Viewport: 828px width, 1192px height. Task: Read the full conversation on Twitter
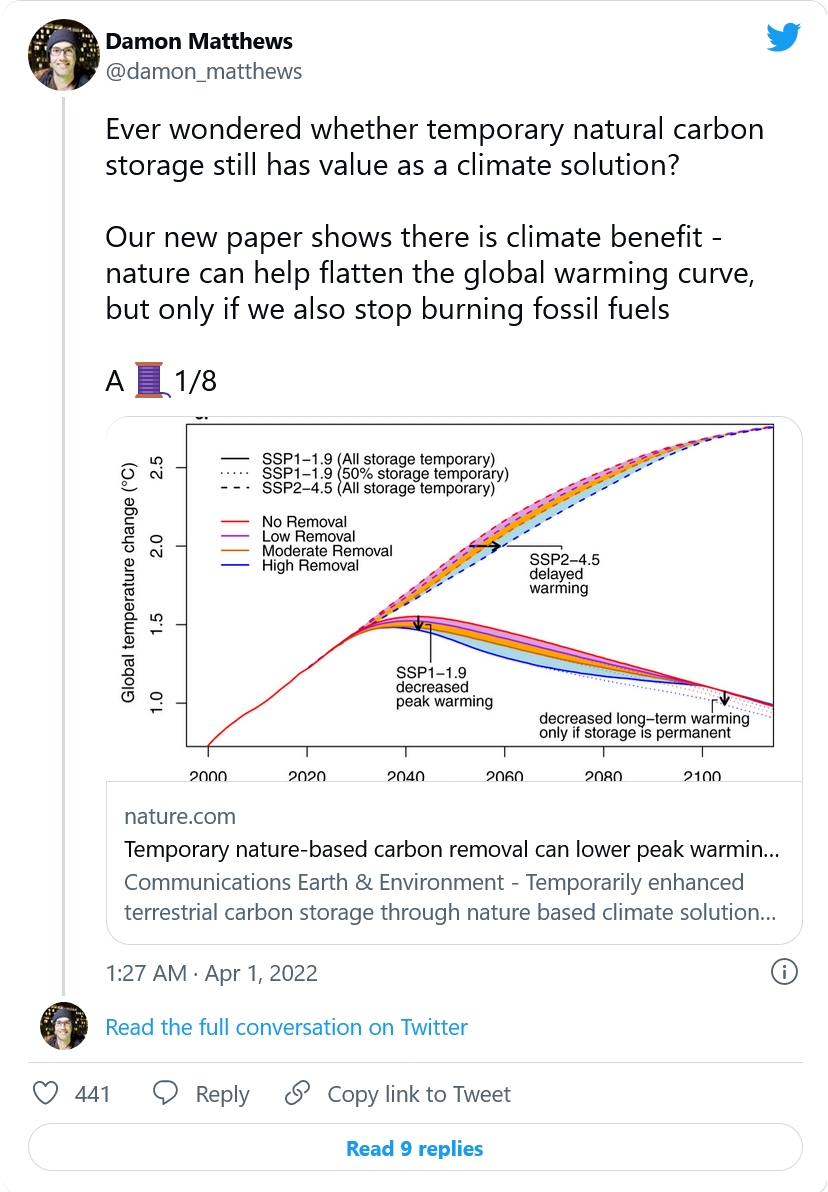coord(287,1027)
